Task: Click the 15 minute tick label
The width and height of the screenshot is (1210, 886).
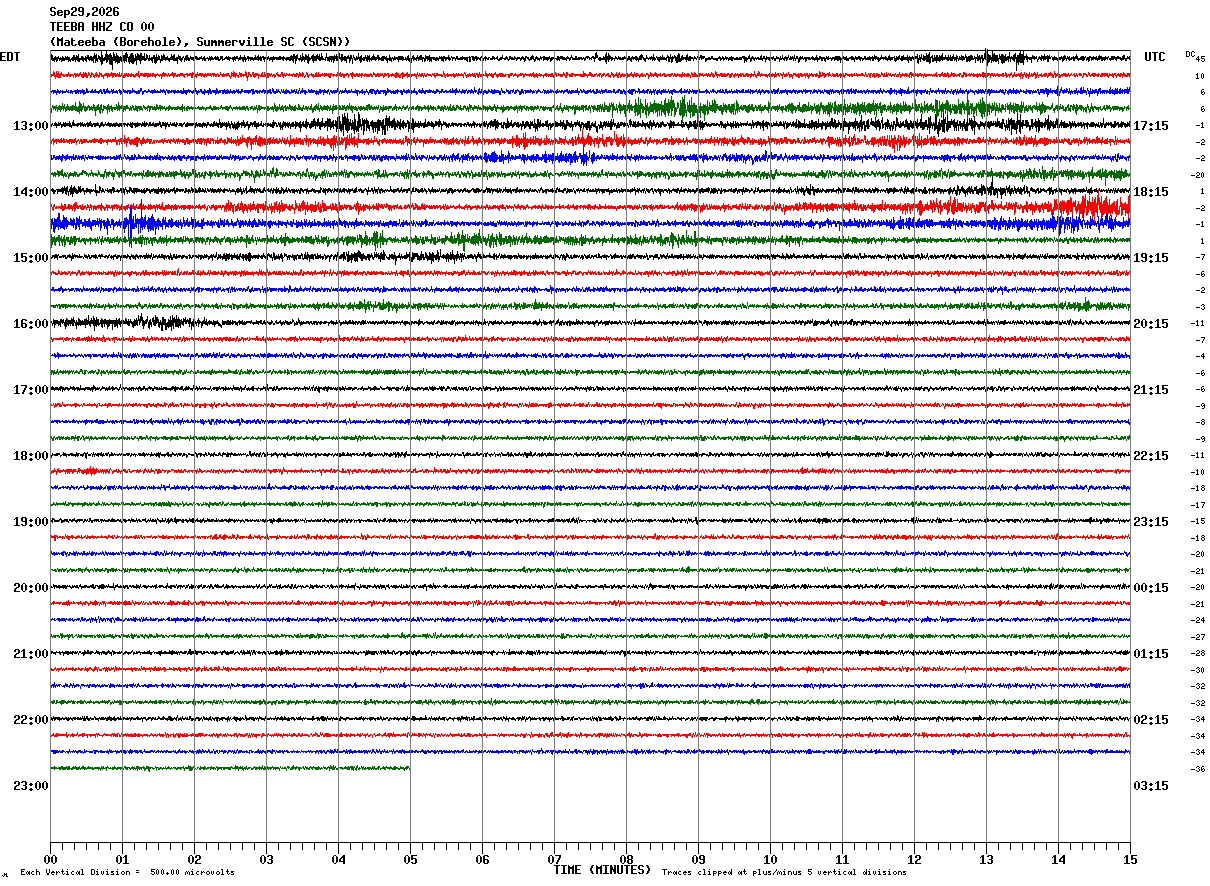Action: [x=1130, y=859]
